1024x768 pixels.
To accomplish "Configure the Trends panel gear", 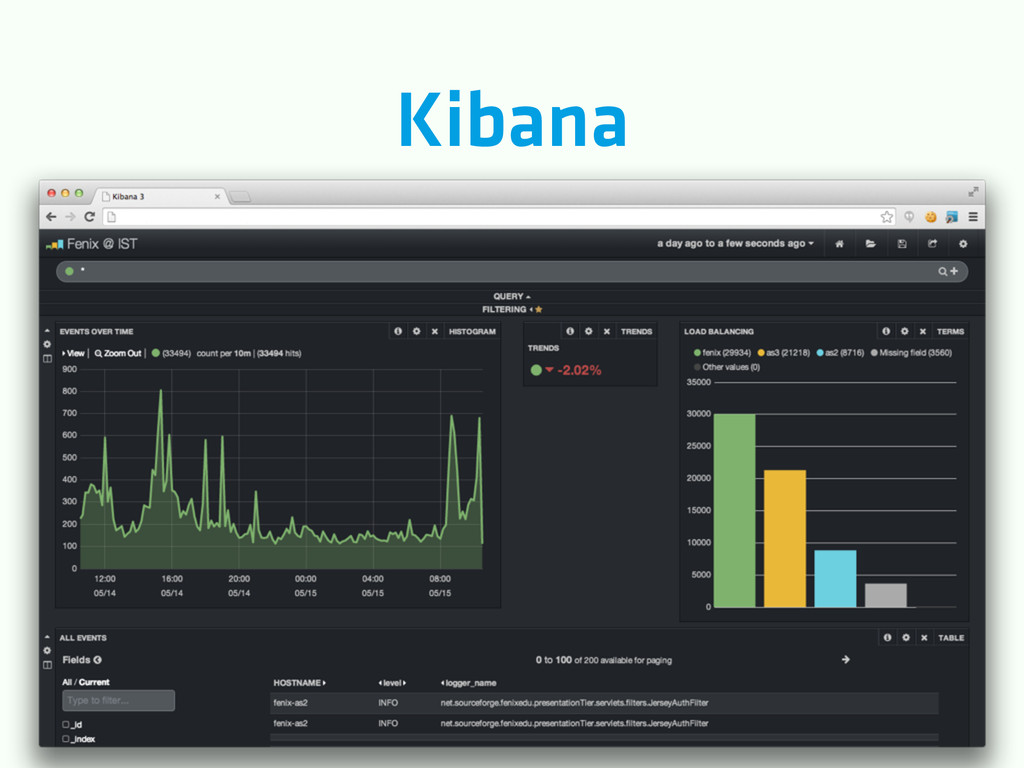I will (588, 331).
